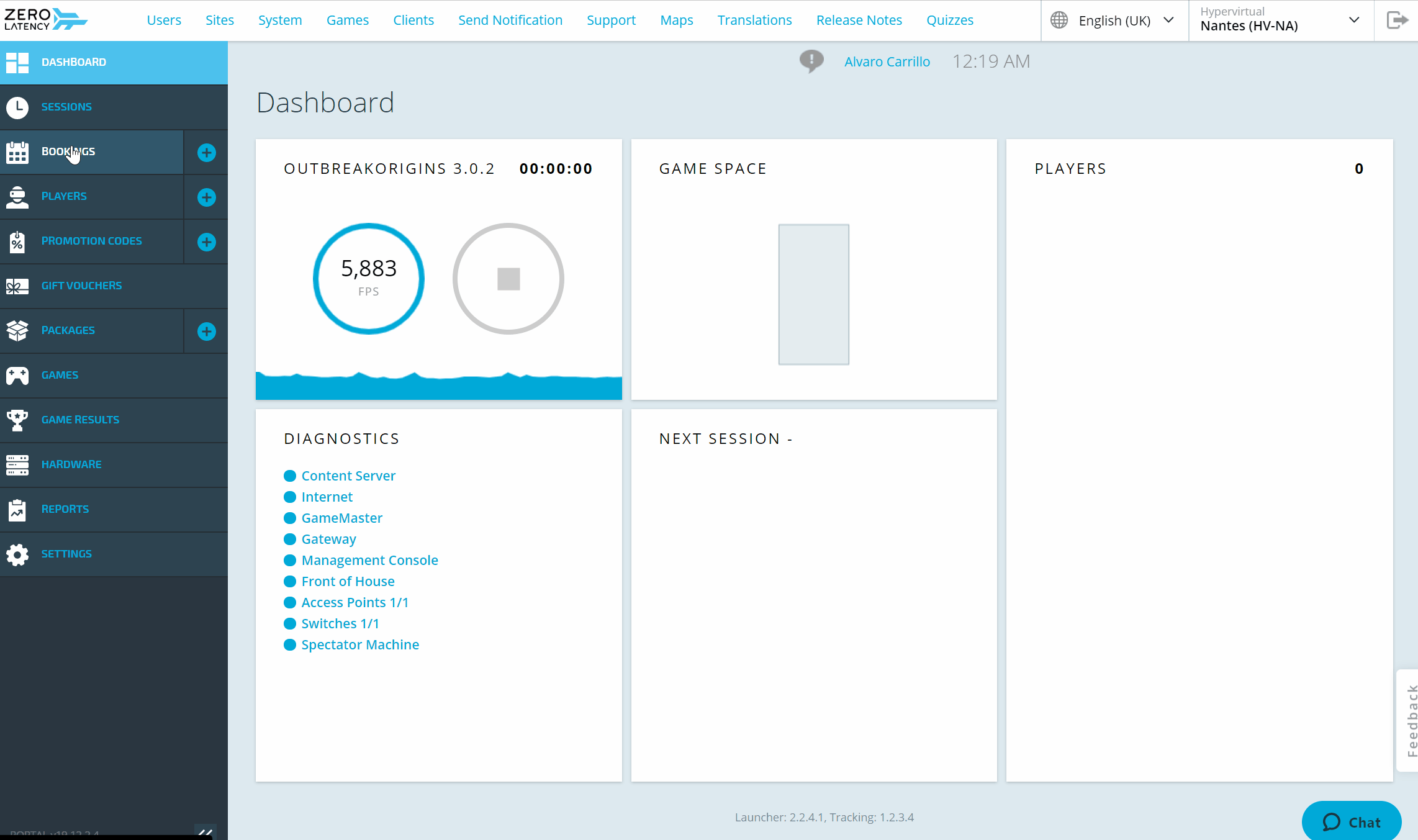Screen dimensions: 1418x840
Task: Open the Feedback side tab
Action: [x=1408, y=720]
